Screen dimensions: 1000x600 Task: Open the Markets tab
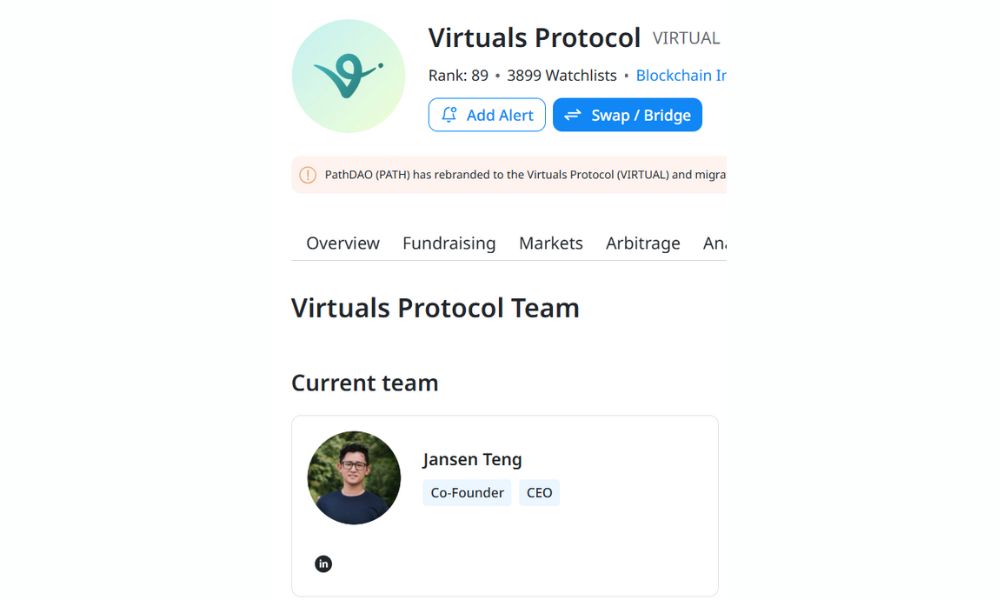[551, 243]
